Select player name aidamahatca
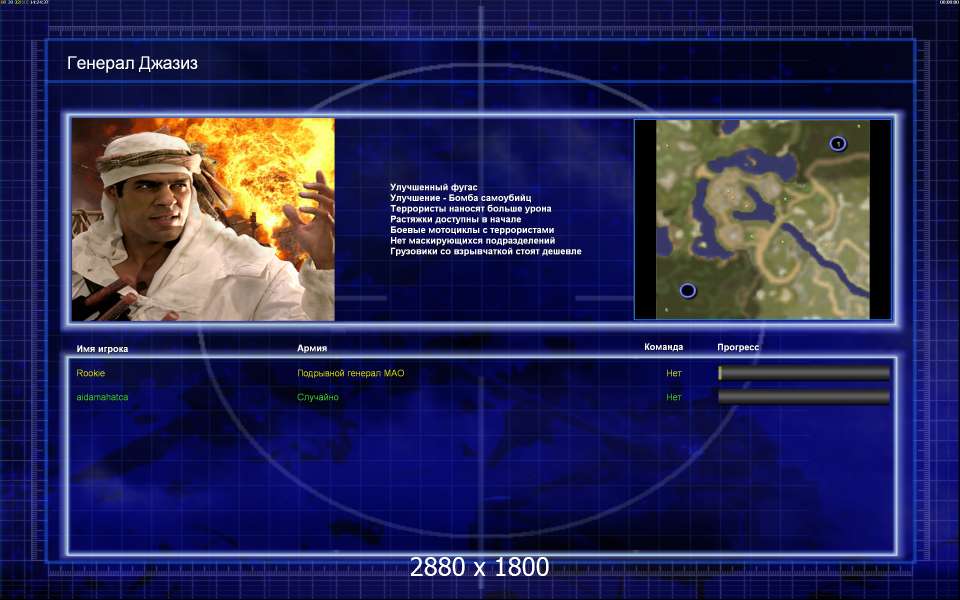 102,397
